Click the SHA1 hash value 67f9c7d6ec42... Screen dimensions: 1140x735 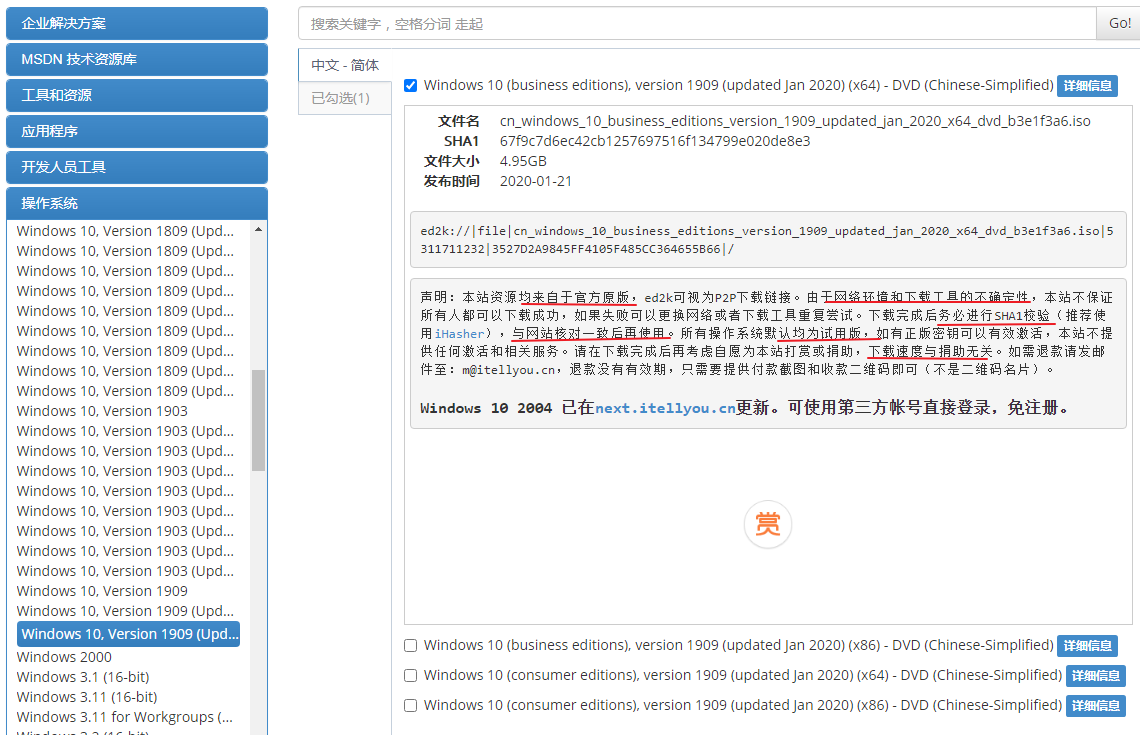pyautogui.click(x=655, y=141)
